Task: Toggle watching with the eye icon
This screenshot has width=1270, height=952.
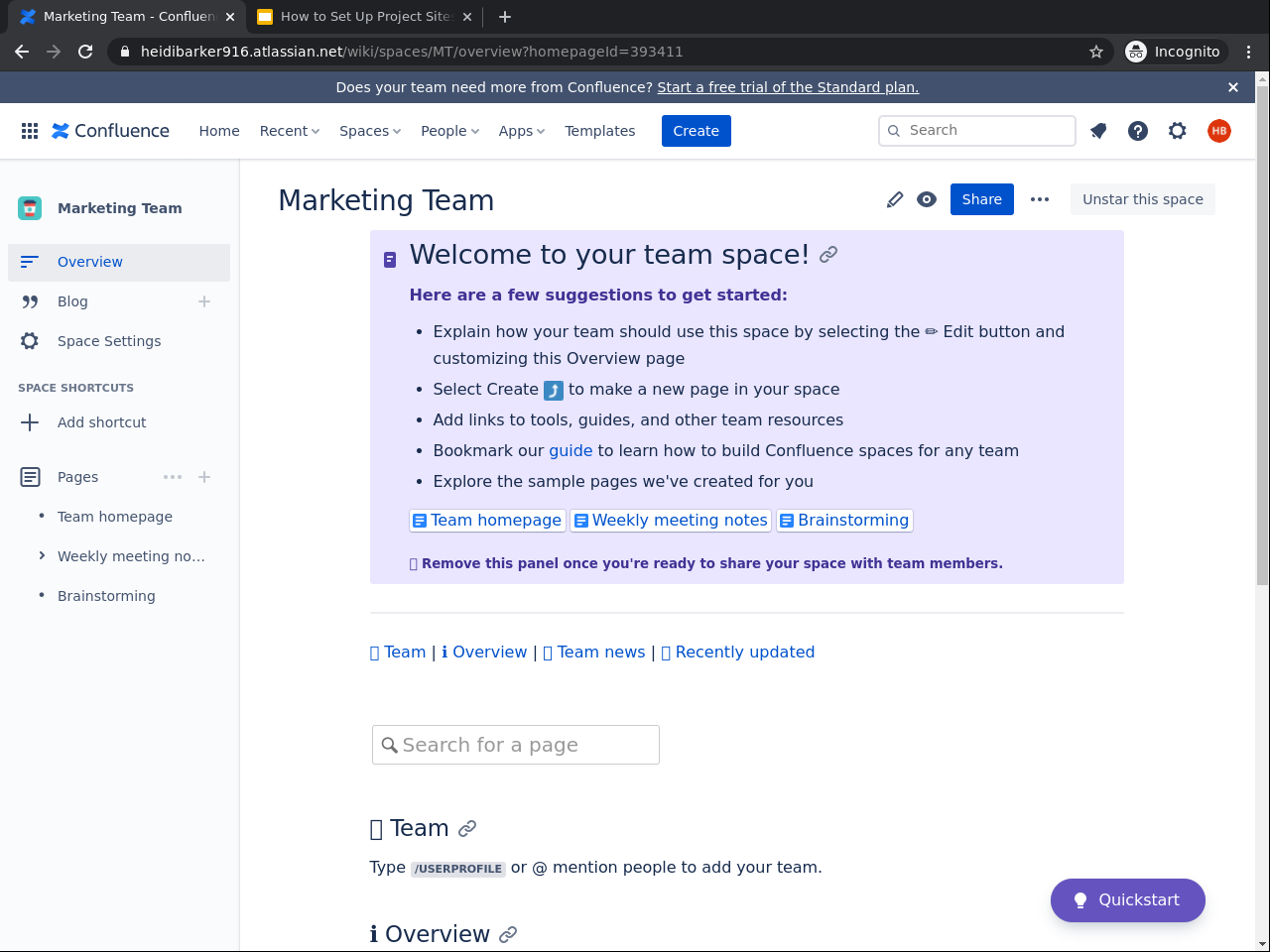Action: point(927,199)
